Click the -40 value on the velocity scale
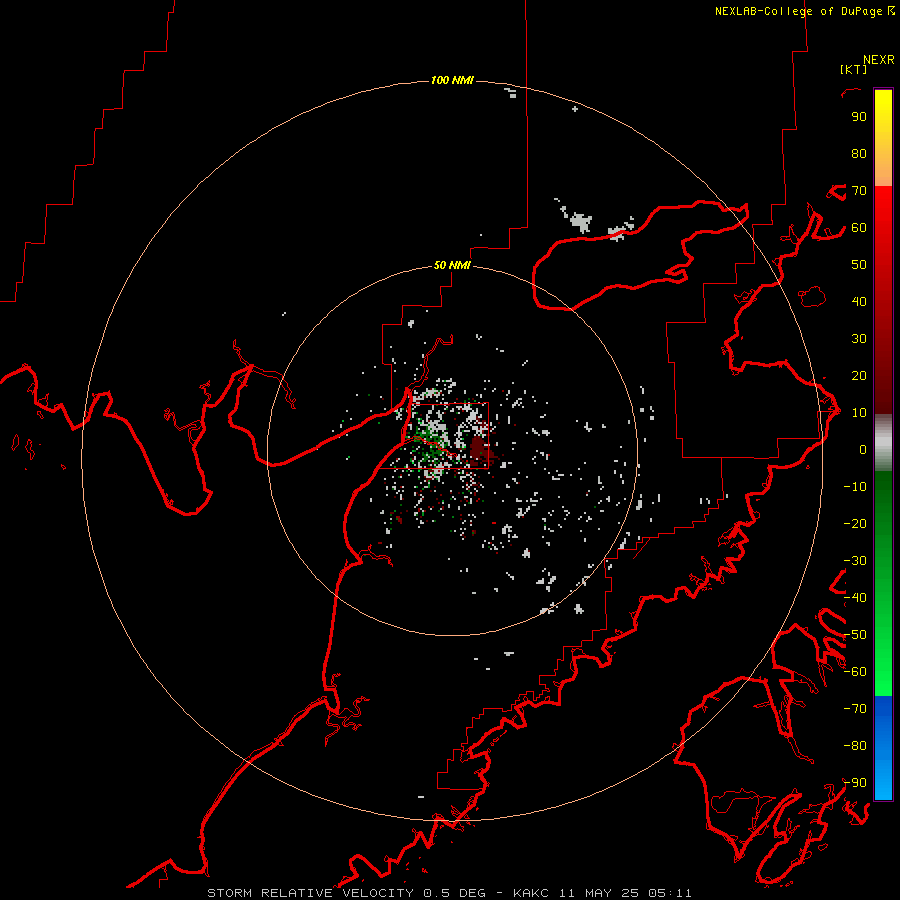 click(855, 598)
